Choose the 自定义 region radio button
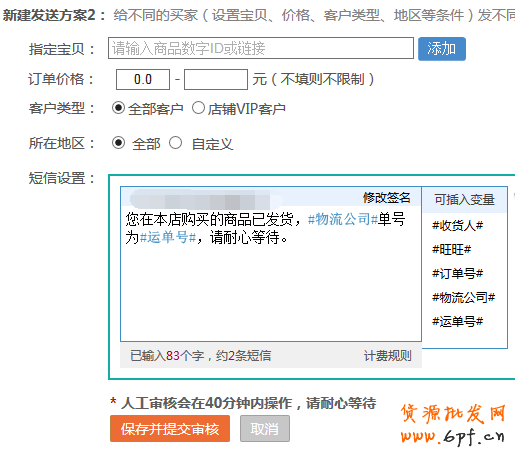This screenshot has width=515, height=458. coord(175,143)
